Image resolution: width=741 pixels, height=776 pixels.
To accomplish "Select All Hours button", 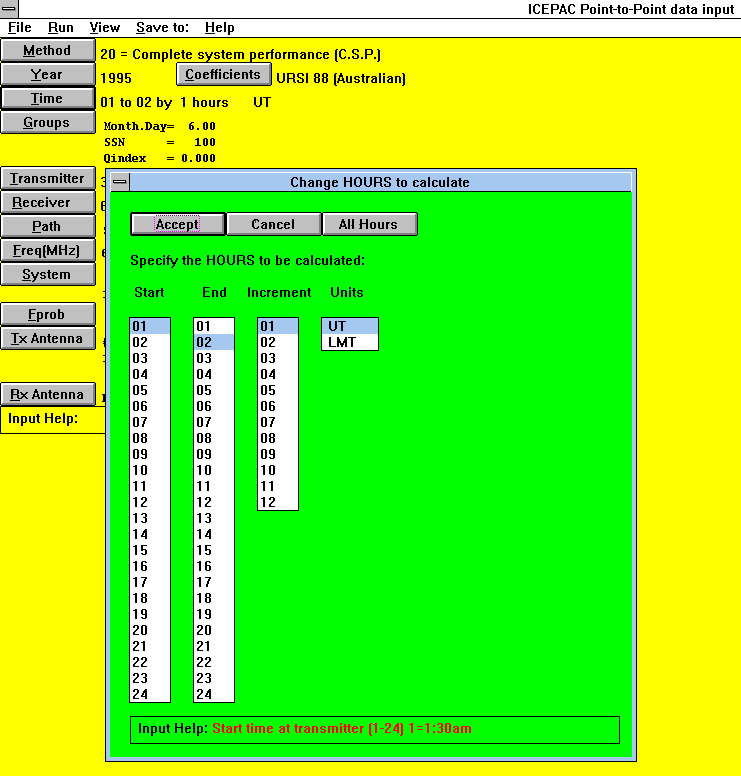I will click(369, 224).
